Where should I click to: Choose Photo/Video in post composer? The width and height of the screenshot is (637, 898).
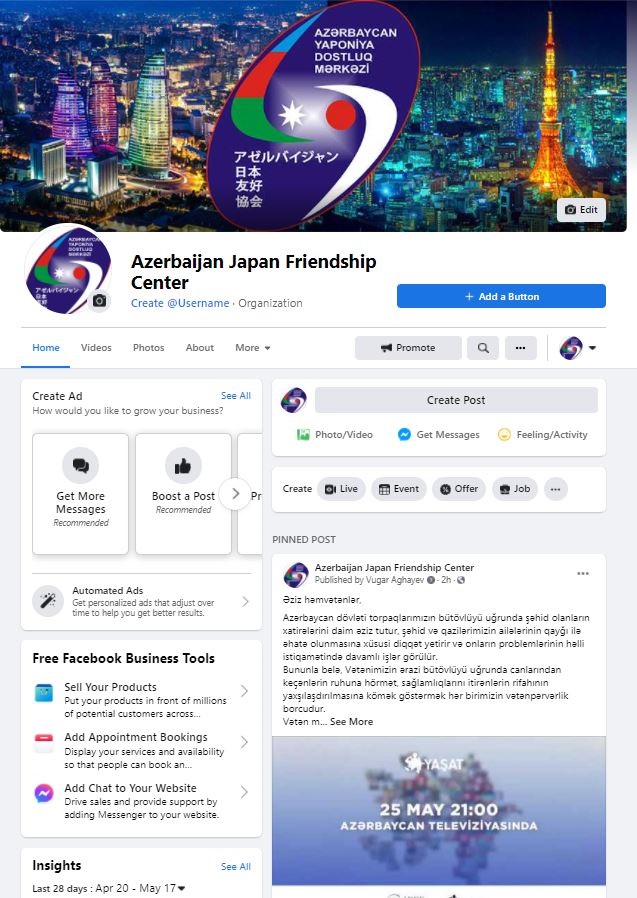(335, 435)
